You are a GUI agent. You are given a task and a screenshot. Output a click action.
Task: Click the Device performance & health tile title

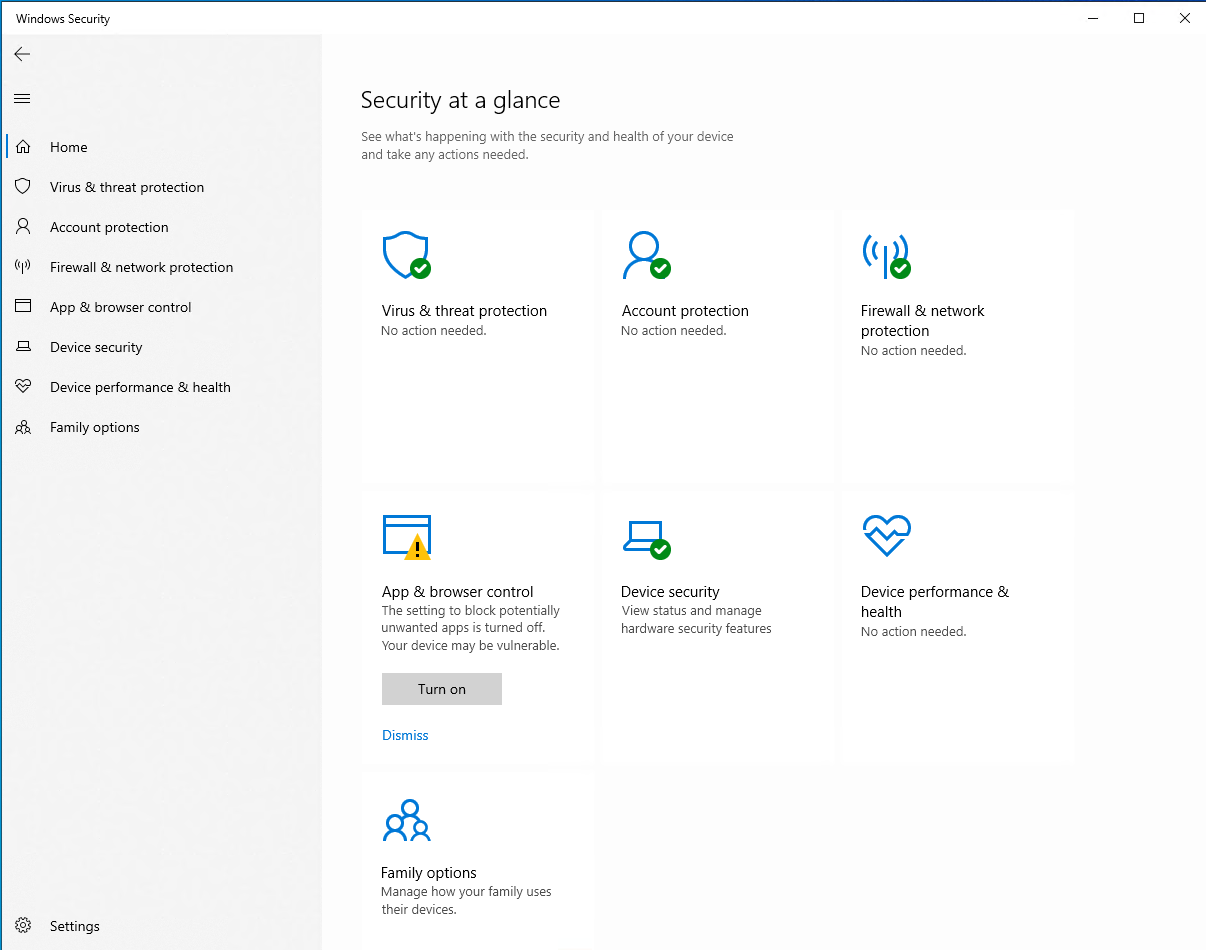point(935,602)
